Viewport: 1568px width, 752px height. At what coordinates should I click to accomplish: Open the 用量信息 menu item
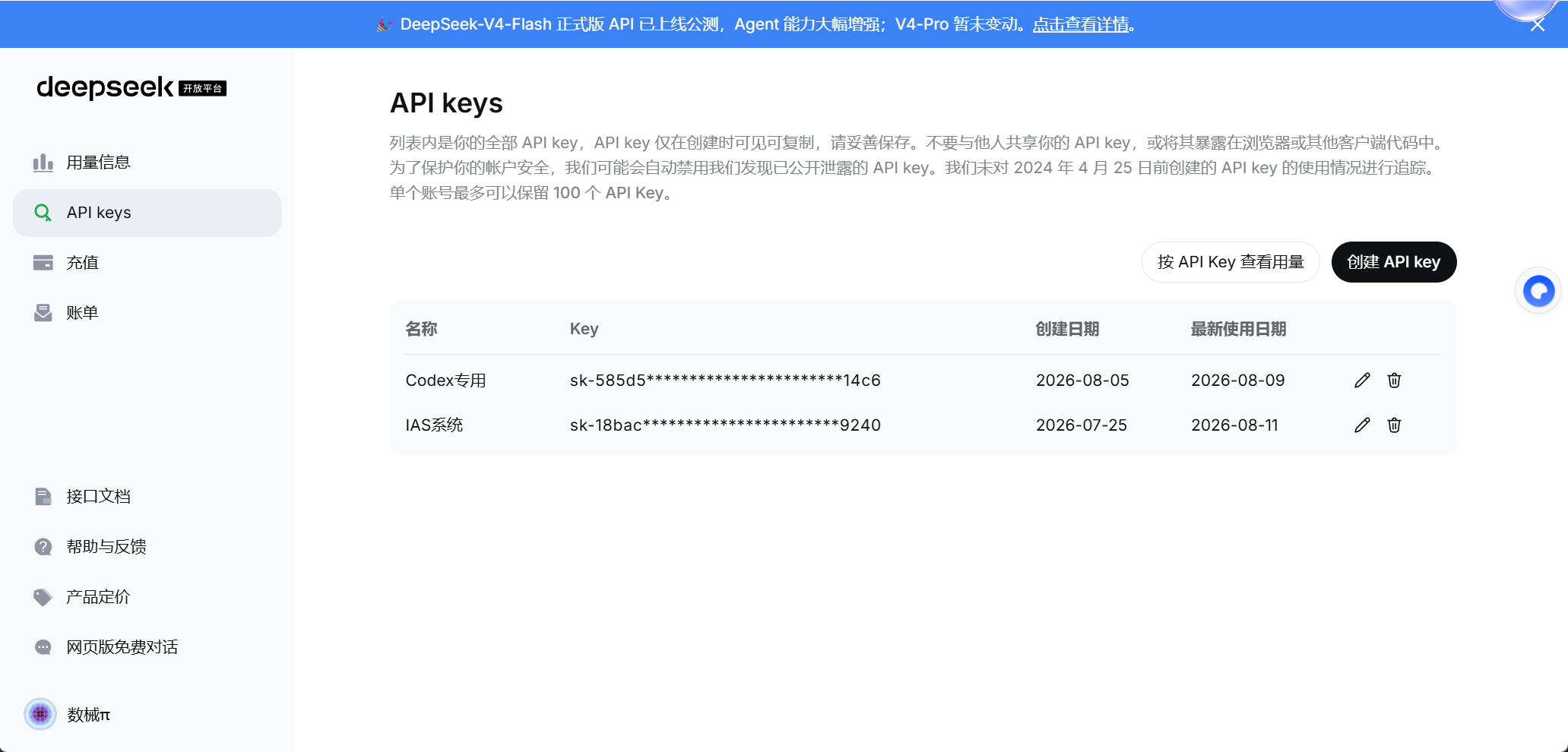[147, 163]
